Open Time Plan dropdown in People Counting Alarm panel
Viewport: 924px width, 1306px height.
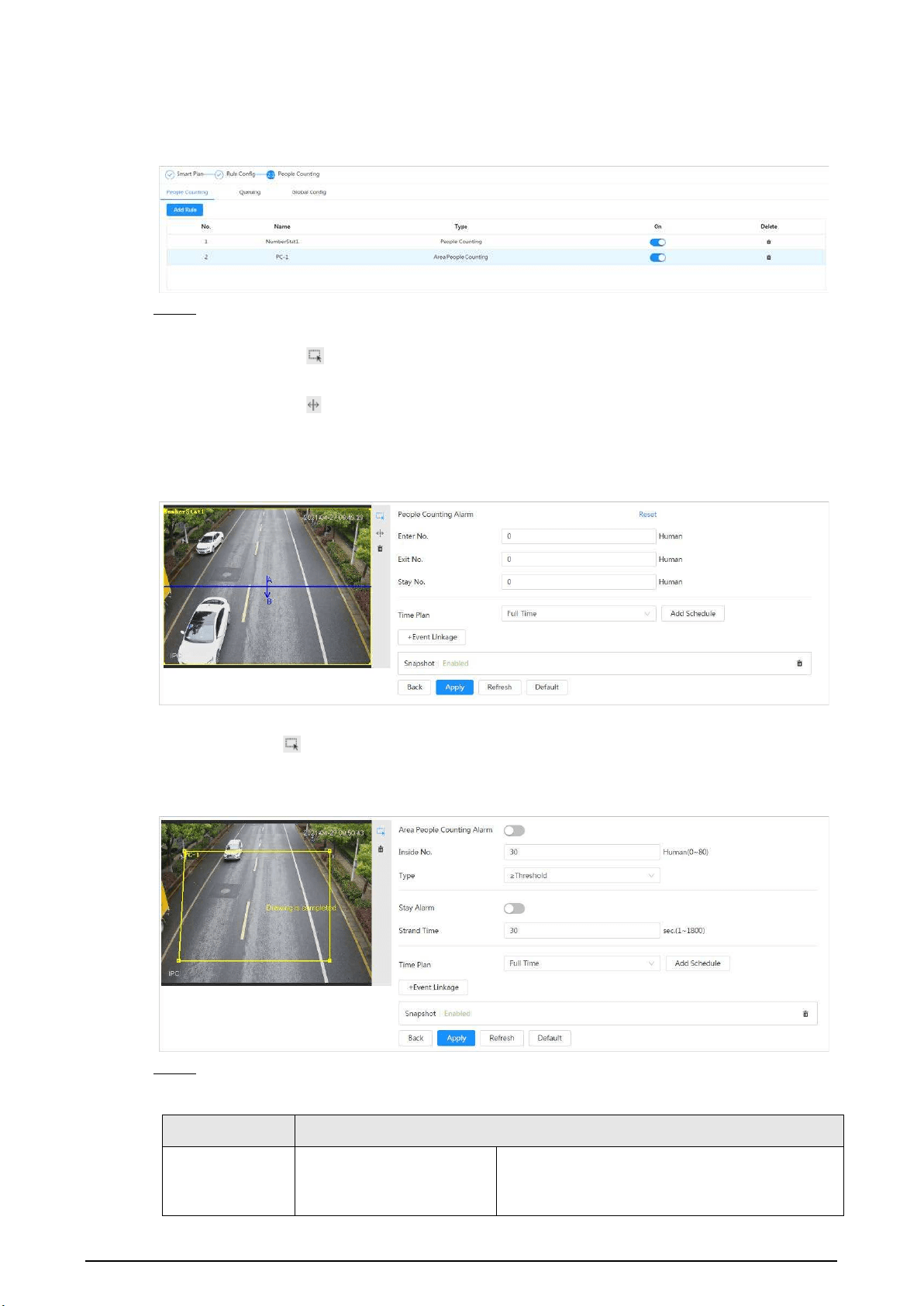pyautogui.click(x=579, y=614)
